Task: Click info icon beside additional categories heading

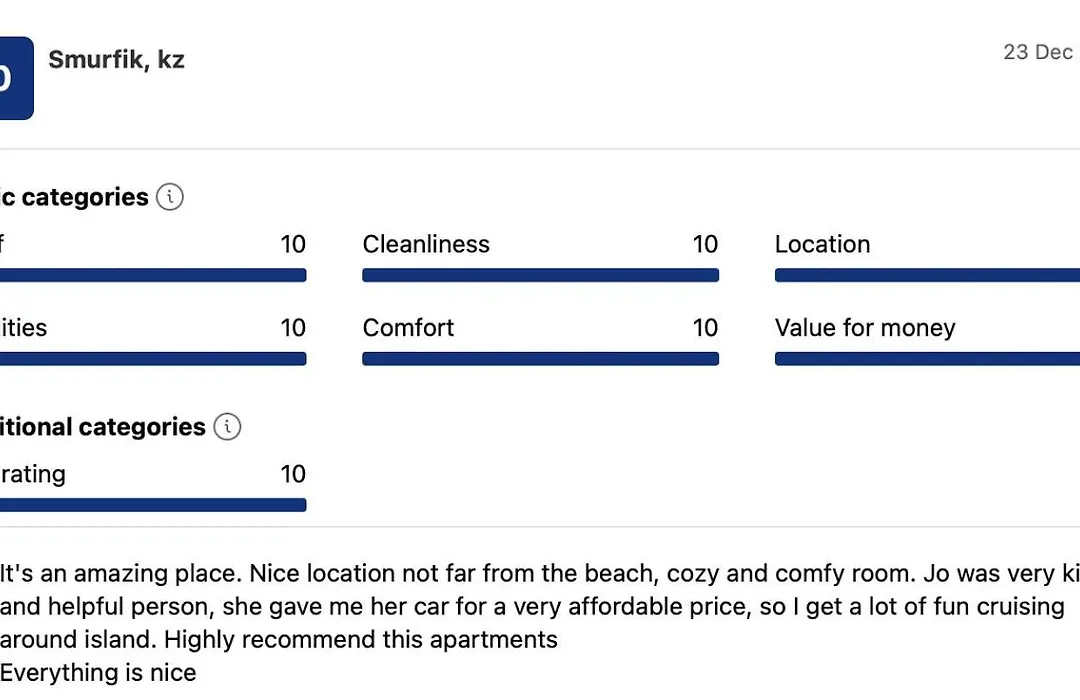Action: pos(227,427)
